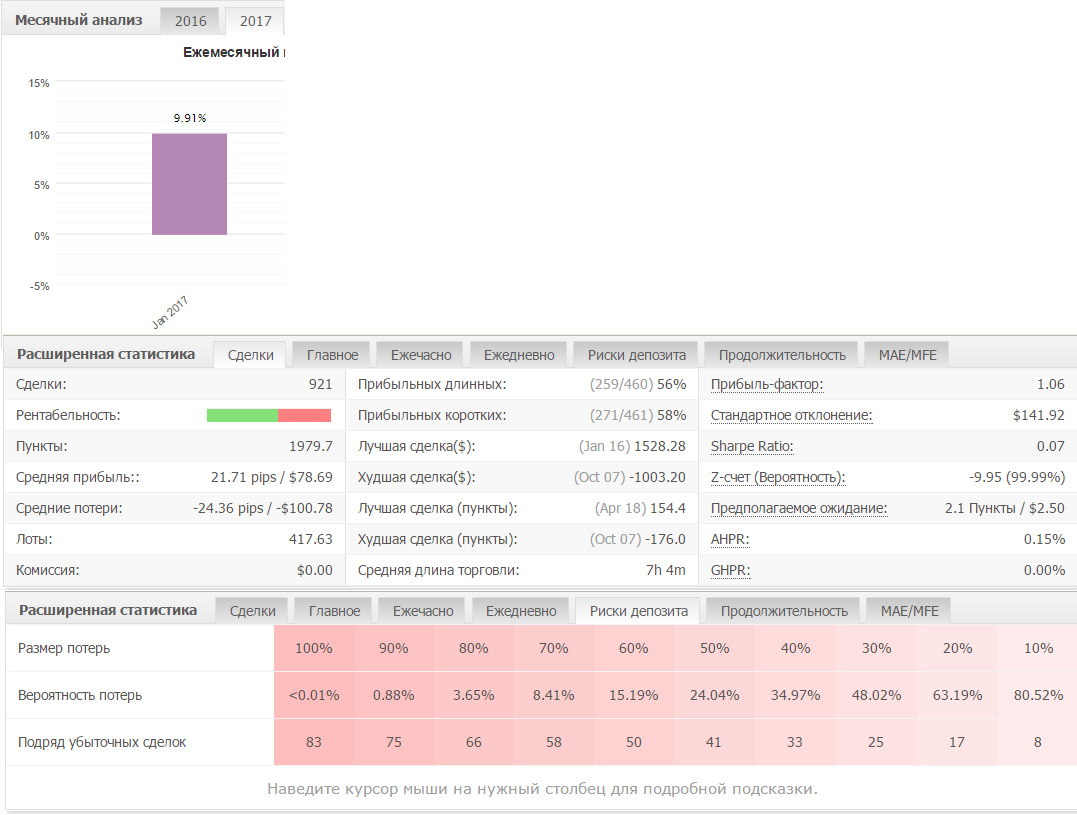Click the 83 consecutive losing trades cell
Screen dimensions: 1077x815
coord(314,742)
